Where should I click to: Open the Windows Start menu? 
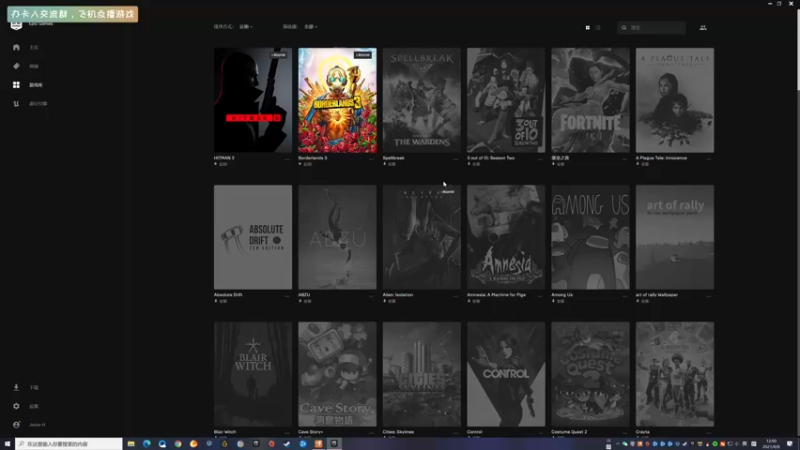tap(7, 444)
